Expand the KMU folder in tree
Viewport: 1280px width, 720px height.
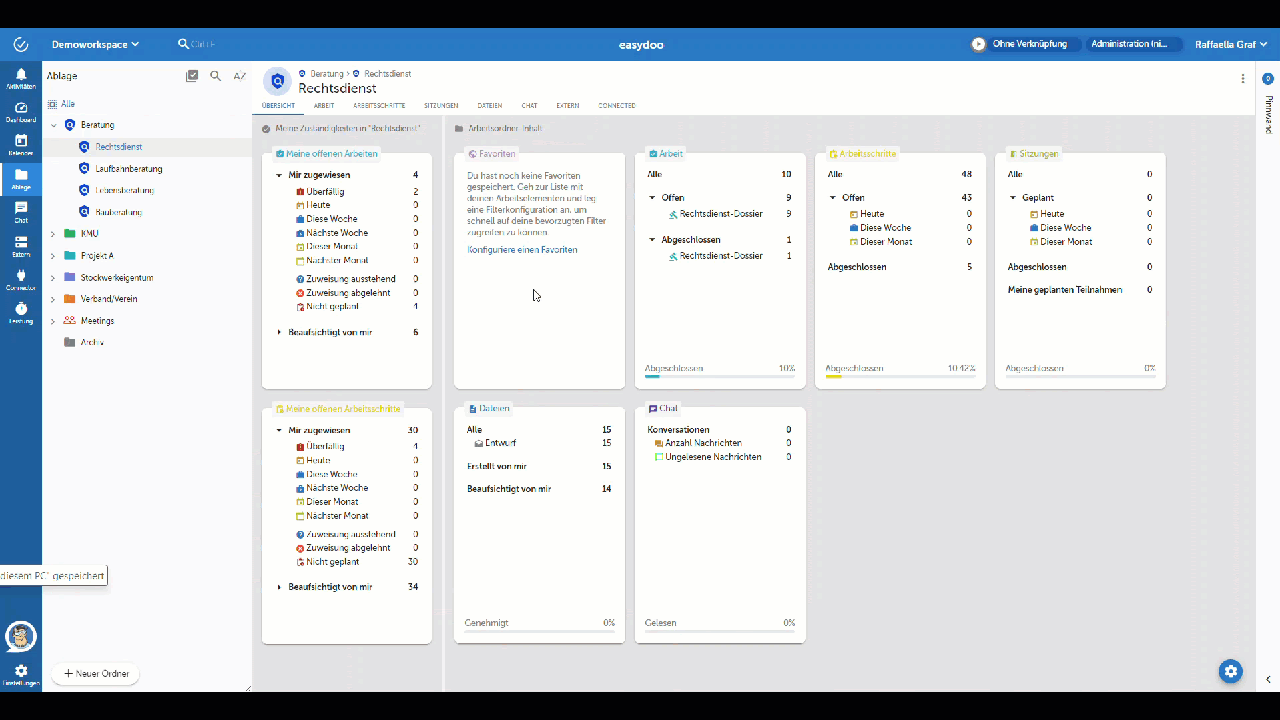pos(53,234)
